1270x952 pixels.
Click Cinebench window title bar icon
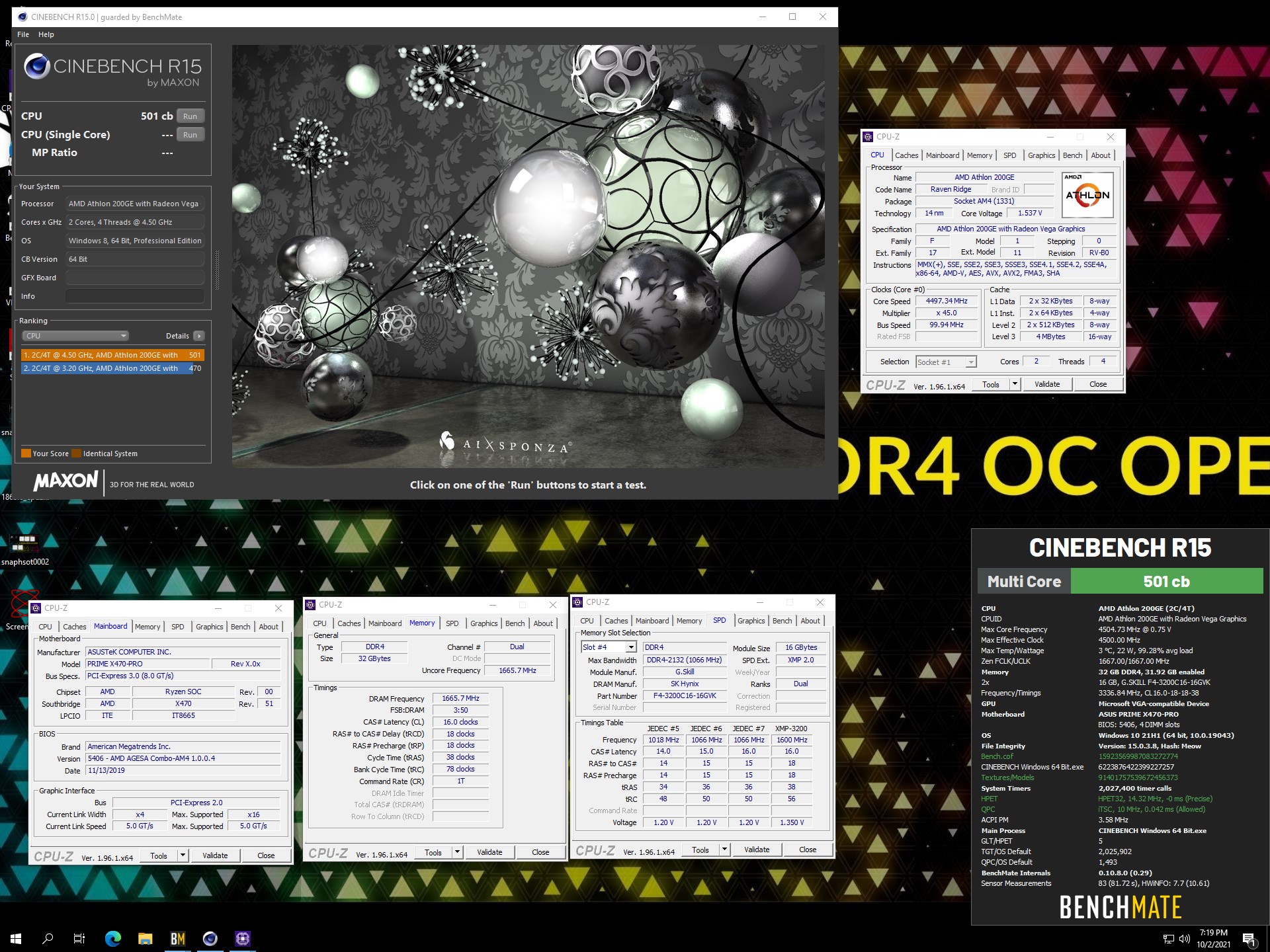(x=22, y=17)
